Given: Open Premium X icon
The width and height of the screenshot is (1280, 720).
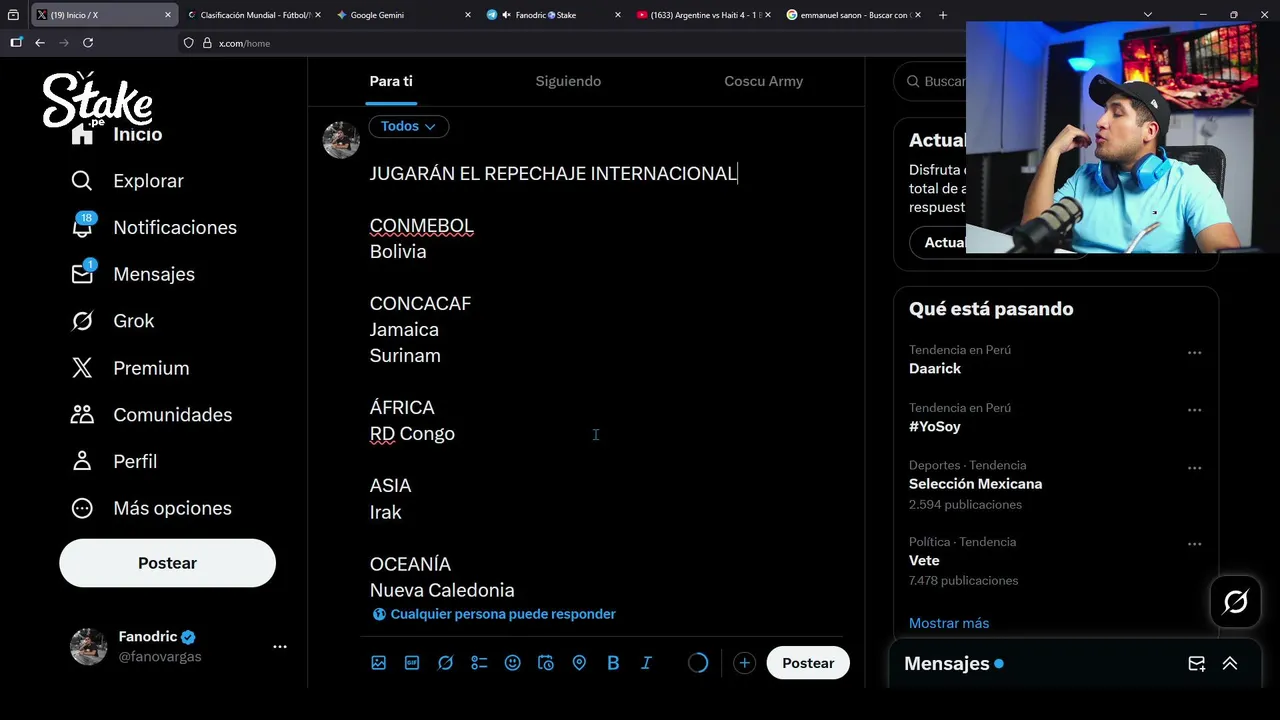Looking at the screenshot, I should pos(82,368).
